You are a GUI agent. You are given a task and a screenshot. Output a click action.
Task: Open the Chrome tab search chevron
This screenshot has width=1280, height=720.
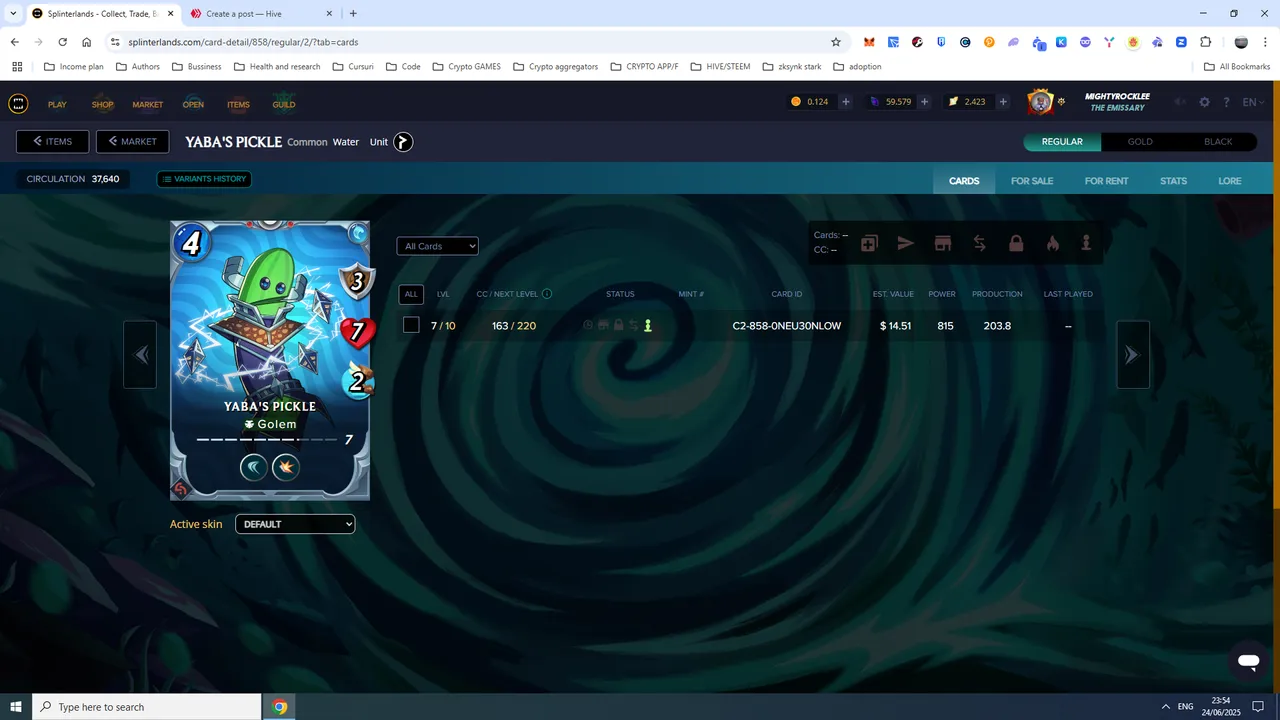[13, 13]
